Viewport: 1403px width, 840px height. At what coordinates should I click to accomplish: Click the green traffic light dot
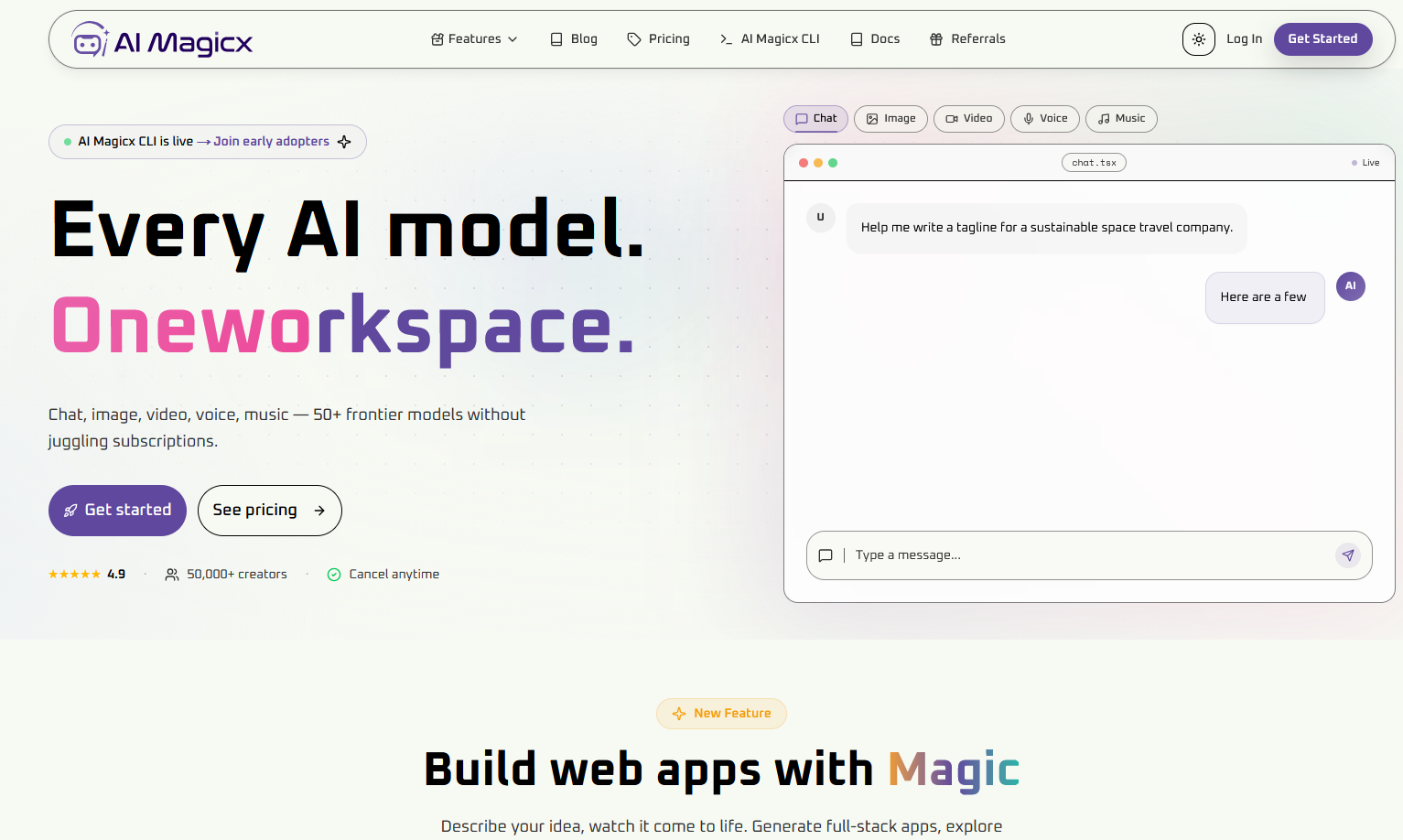(x=833, y=162)
